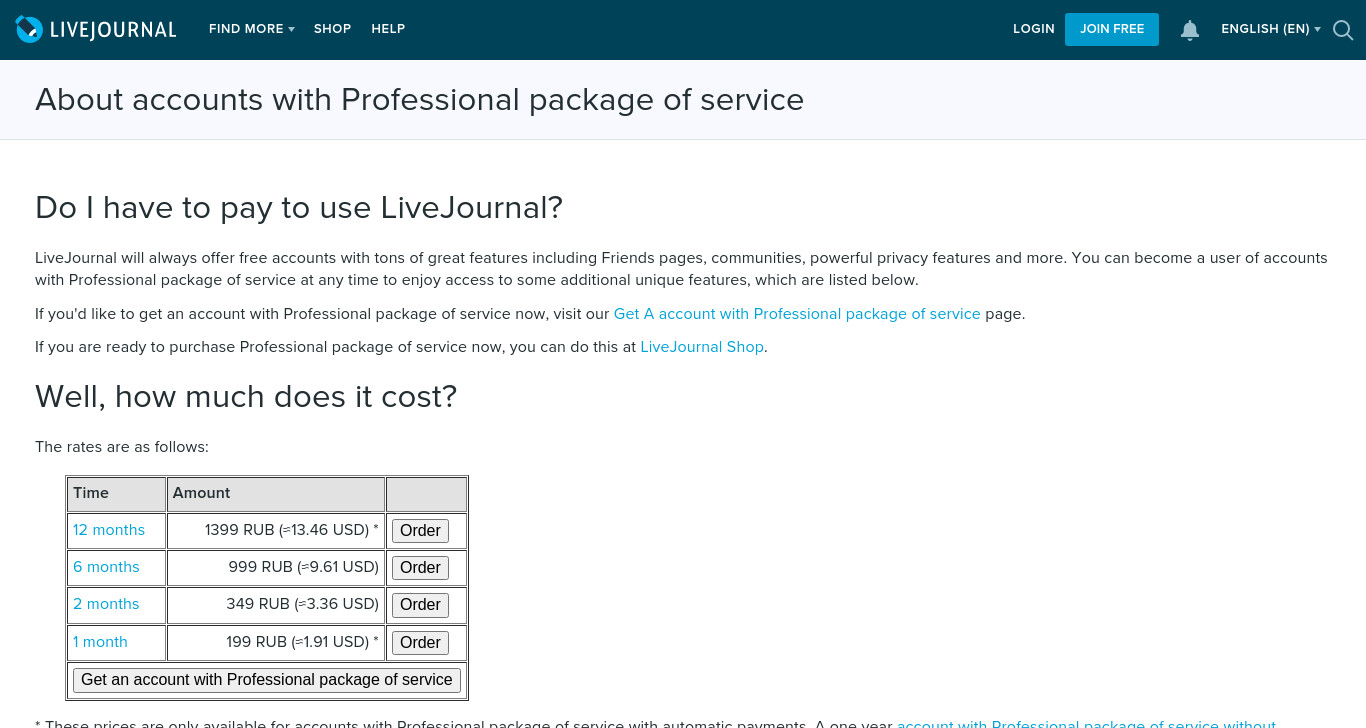1366x728 pixels.
Task: Order the 12 months package
Action: (420, 531)
